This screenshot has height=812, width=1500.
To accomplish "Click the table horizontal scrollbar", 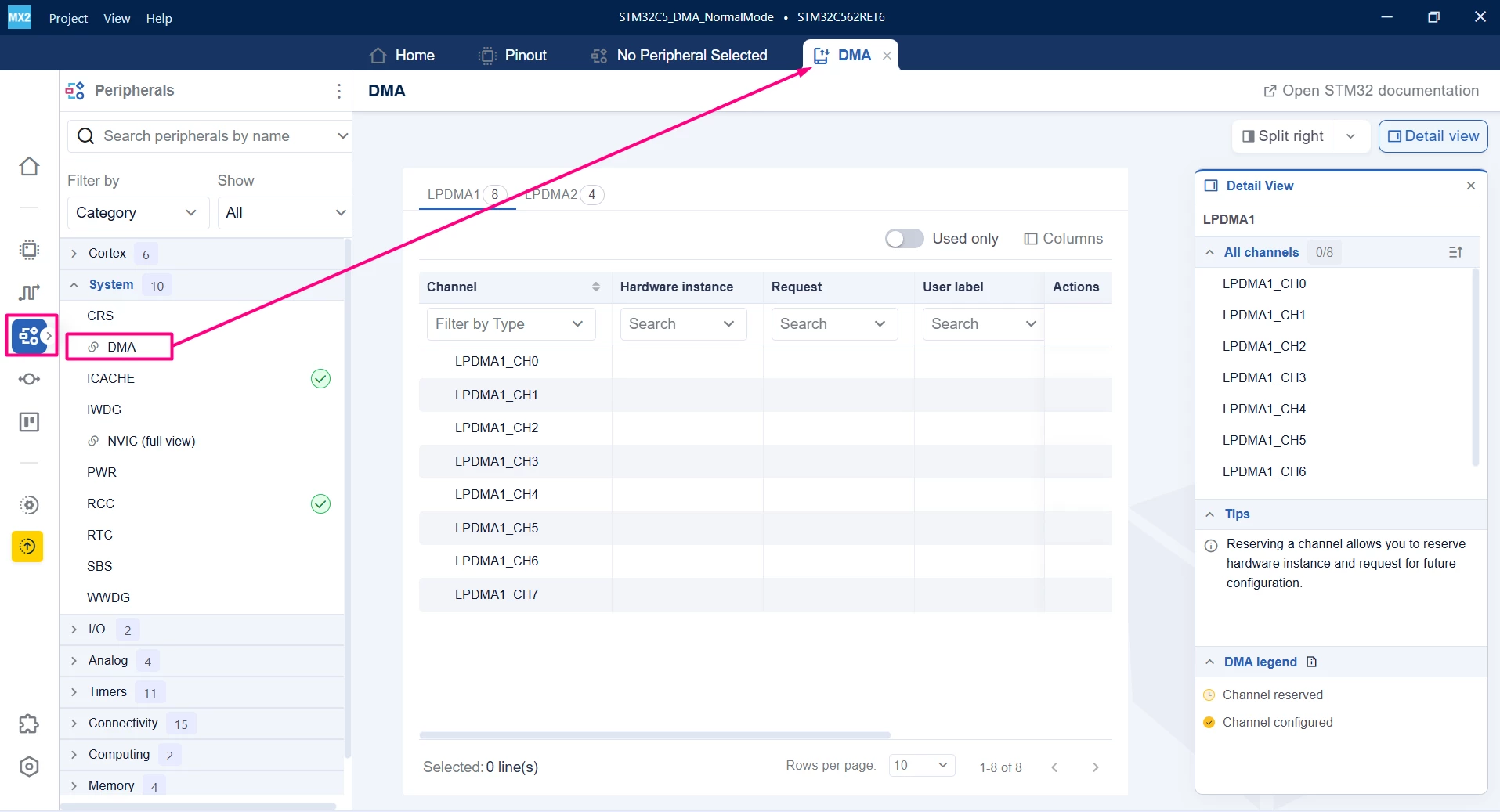I will click(x=655, y=735).
